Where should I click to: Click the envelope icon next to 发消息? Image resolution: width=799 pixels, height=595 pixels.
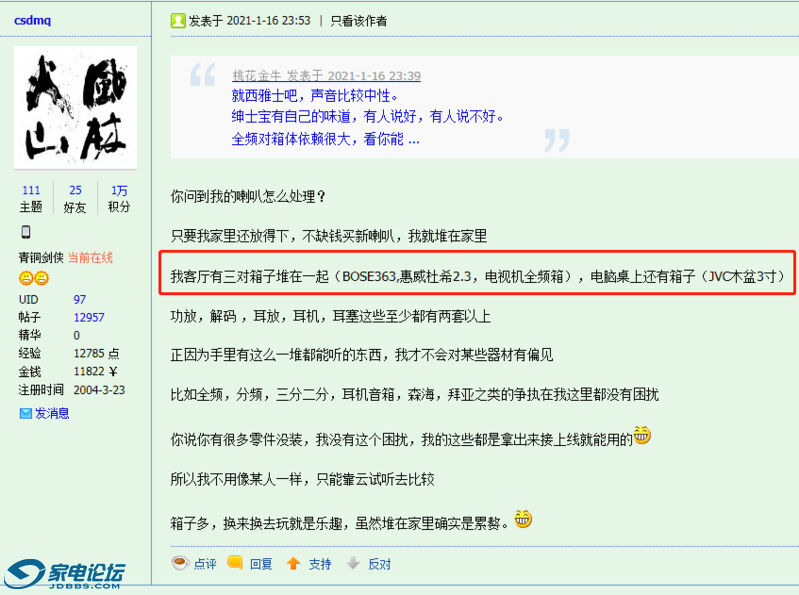point(25,413)
